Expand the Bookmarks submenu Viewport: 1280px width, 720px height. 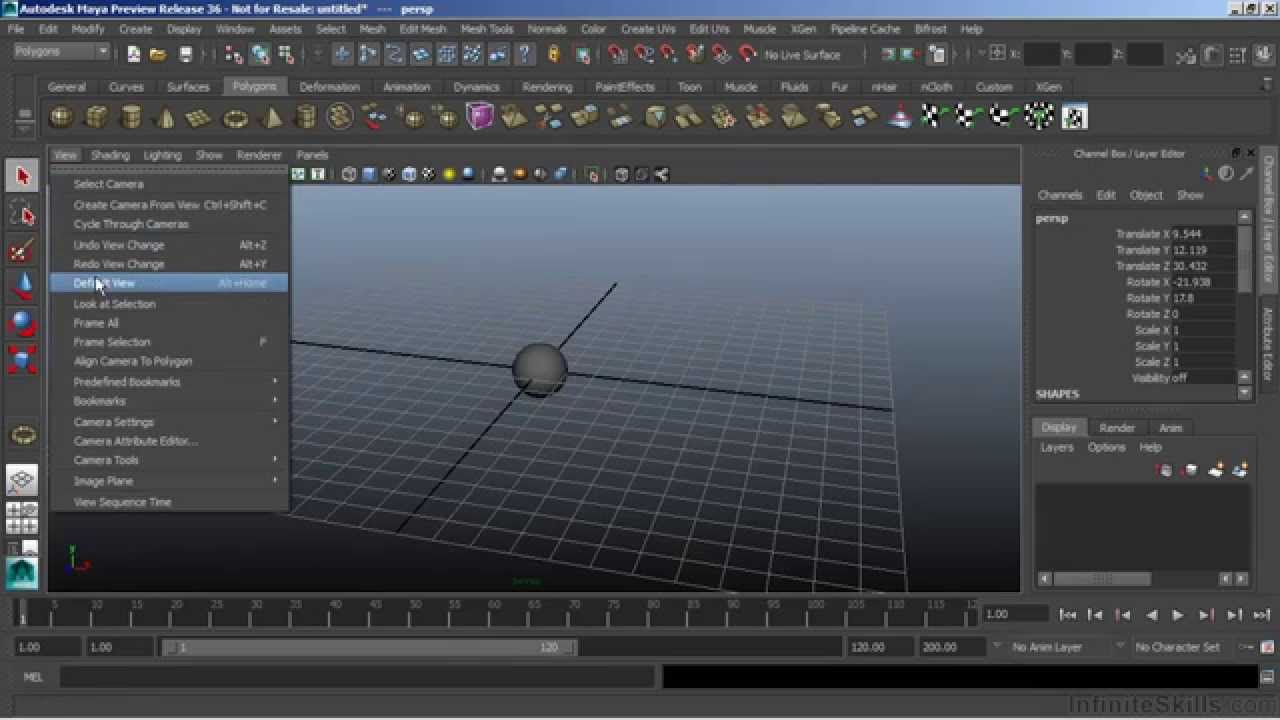(170, 401)
